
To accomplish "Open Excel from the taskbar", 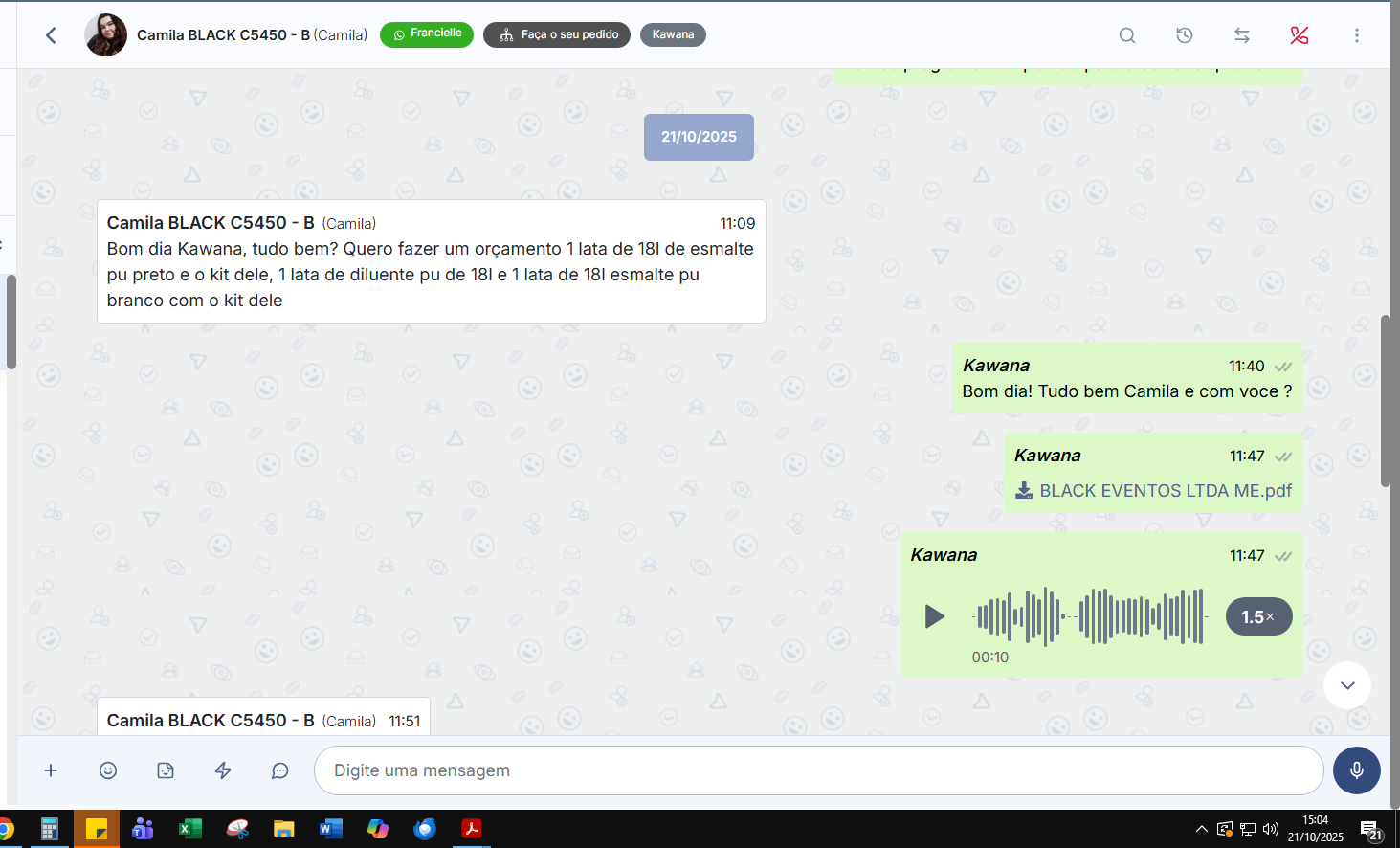I will click(189, 829).
